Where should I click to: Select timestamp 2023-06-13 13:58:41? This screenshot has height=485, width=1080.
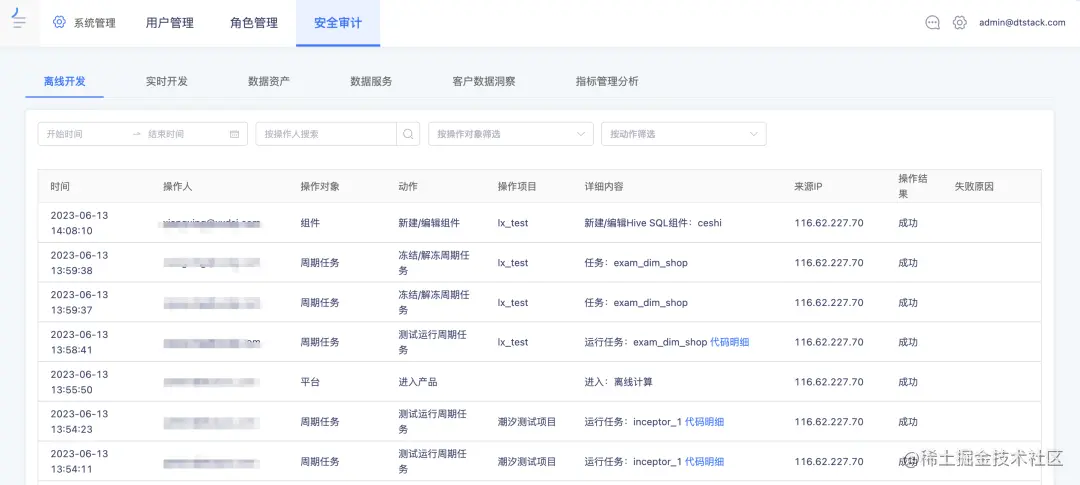coord(79,342)
